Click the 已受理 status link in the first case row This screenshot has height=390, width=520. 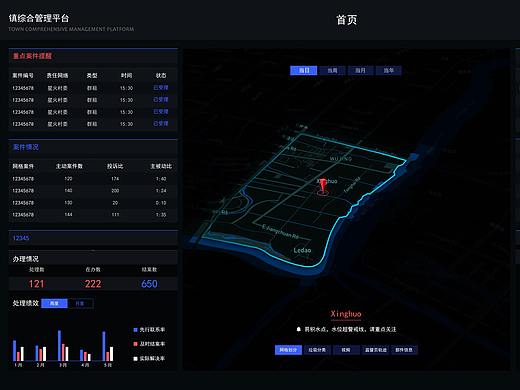point(161,88)
